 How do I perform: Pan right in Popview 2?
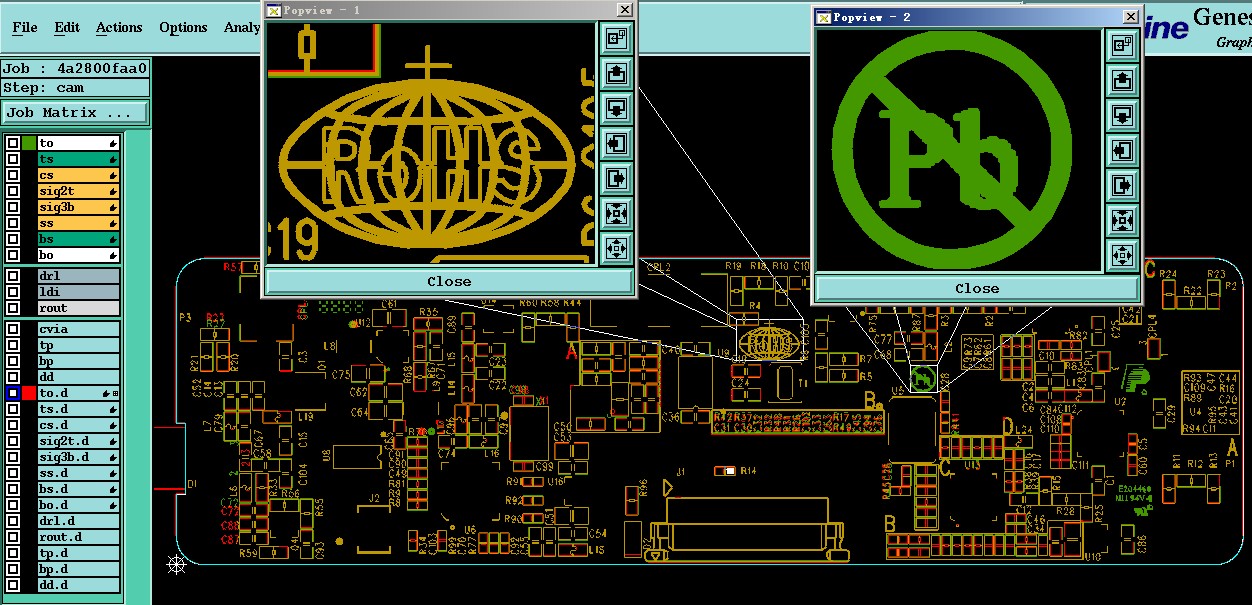(x=1123, y=185)
